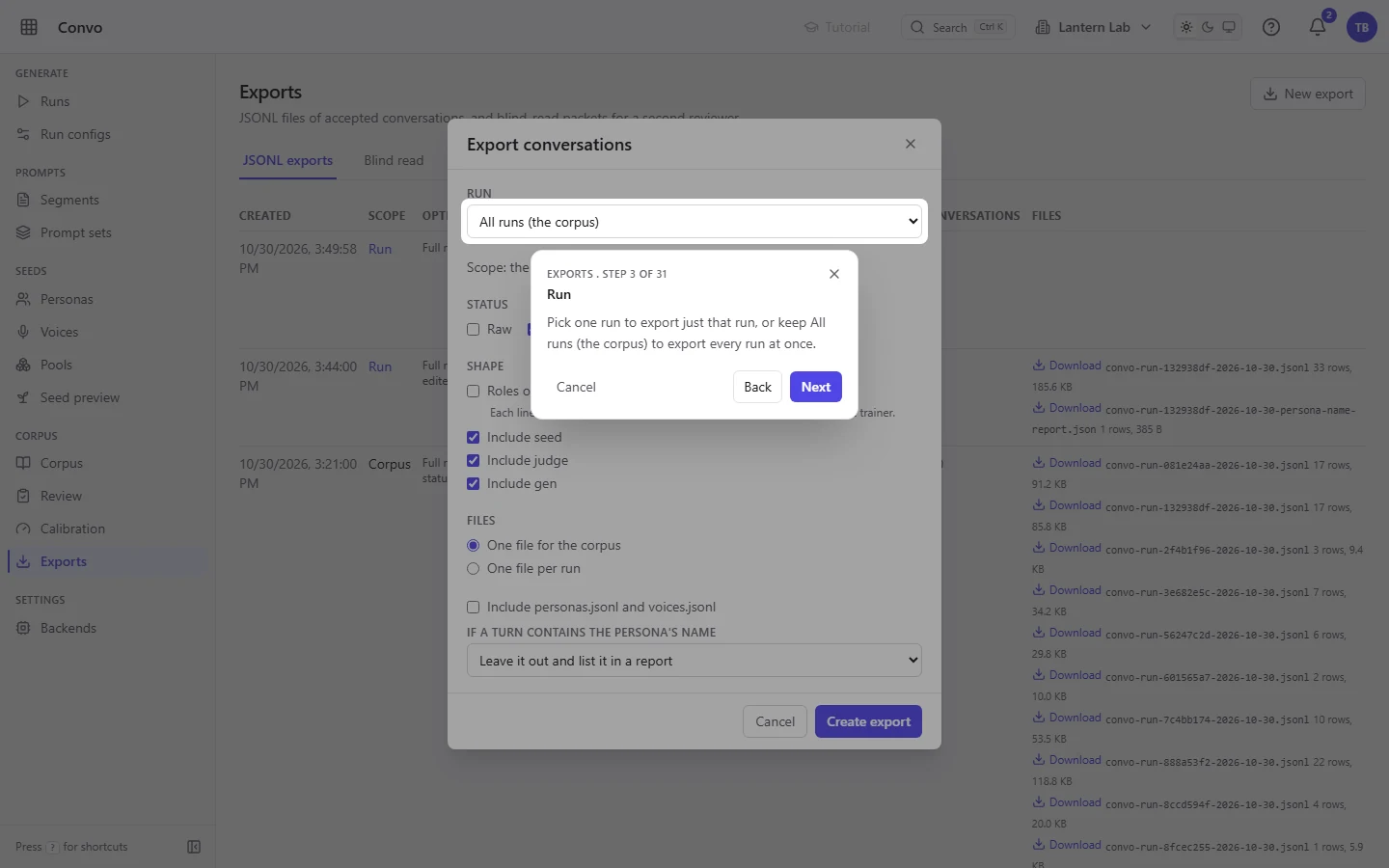Open the Search box
1389x868 pixels.
pos(958,27)
